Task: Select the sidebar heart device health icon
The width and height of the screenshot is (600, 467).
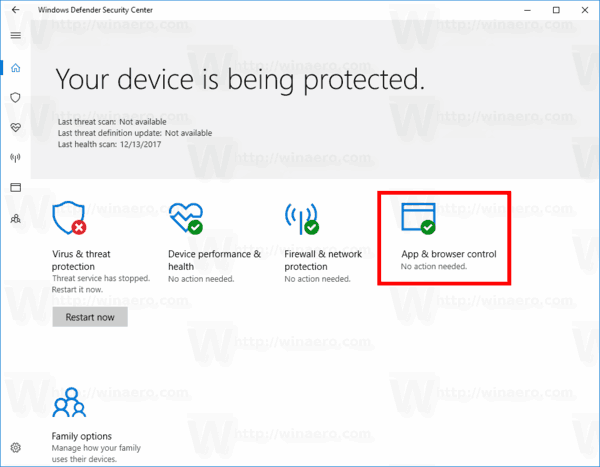Action: [x=15, y=127]
